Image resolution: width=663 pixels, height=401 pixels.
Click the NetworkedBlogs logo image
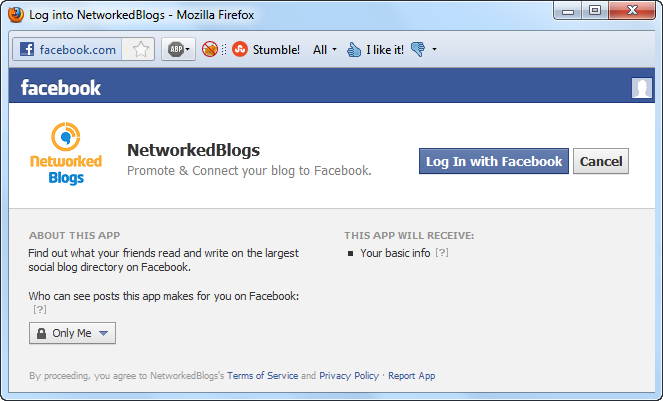point(66,154)
